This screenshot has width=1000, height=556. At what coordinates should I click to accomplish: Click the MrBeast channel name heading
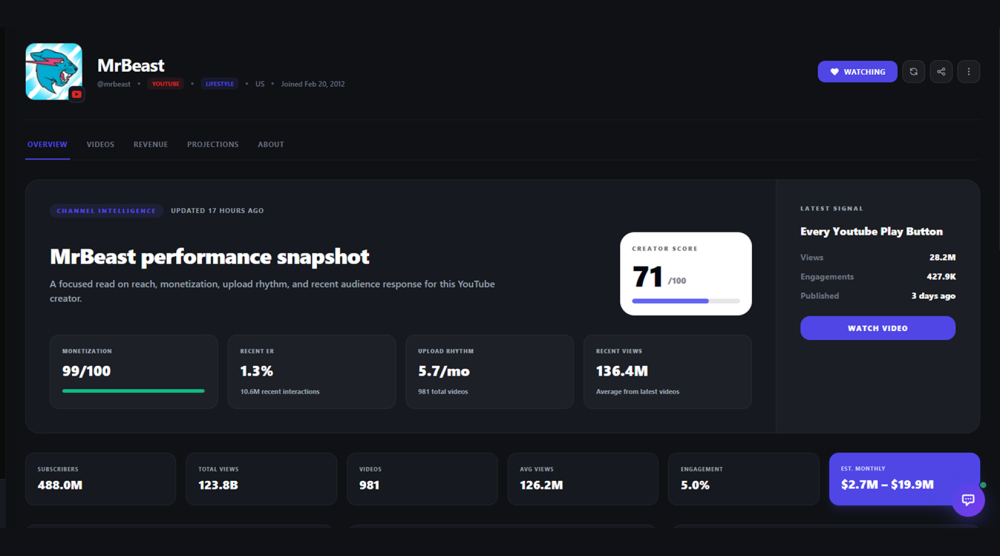pyautogui.click(x=131, y=66)
